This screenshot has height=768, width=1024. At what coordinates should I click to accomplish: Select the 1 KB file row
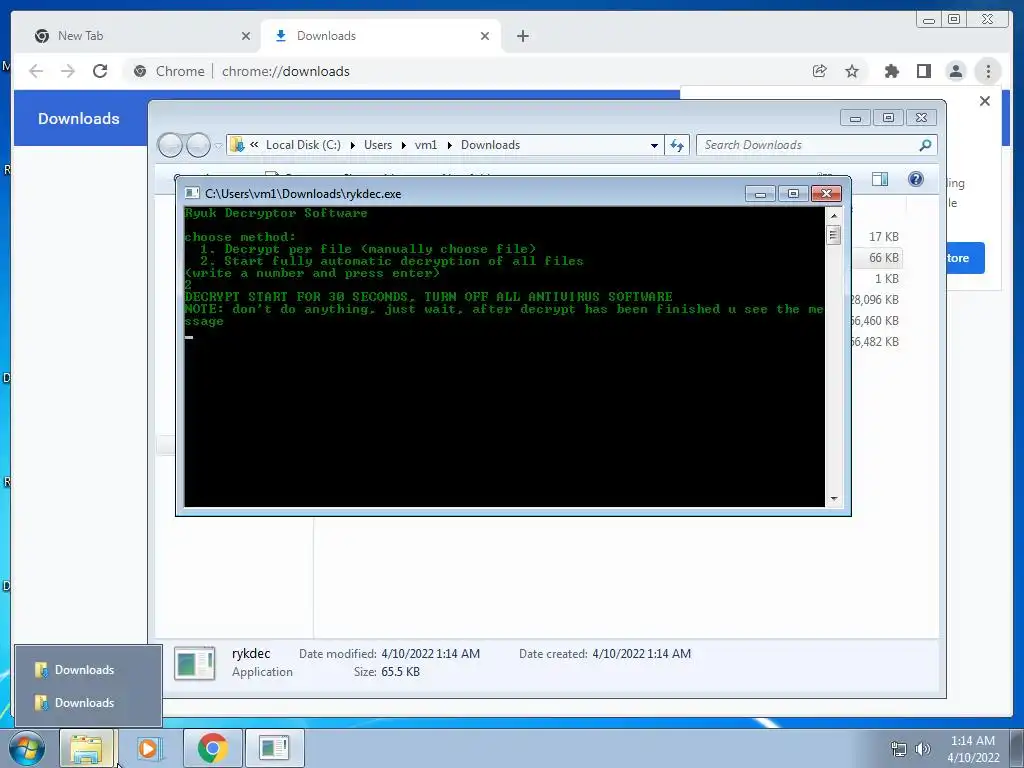pos(876,278)
